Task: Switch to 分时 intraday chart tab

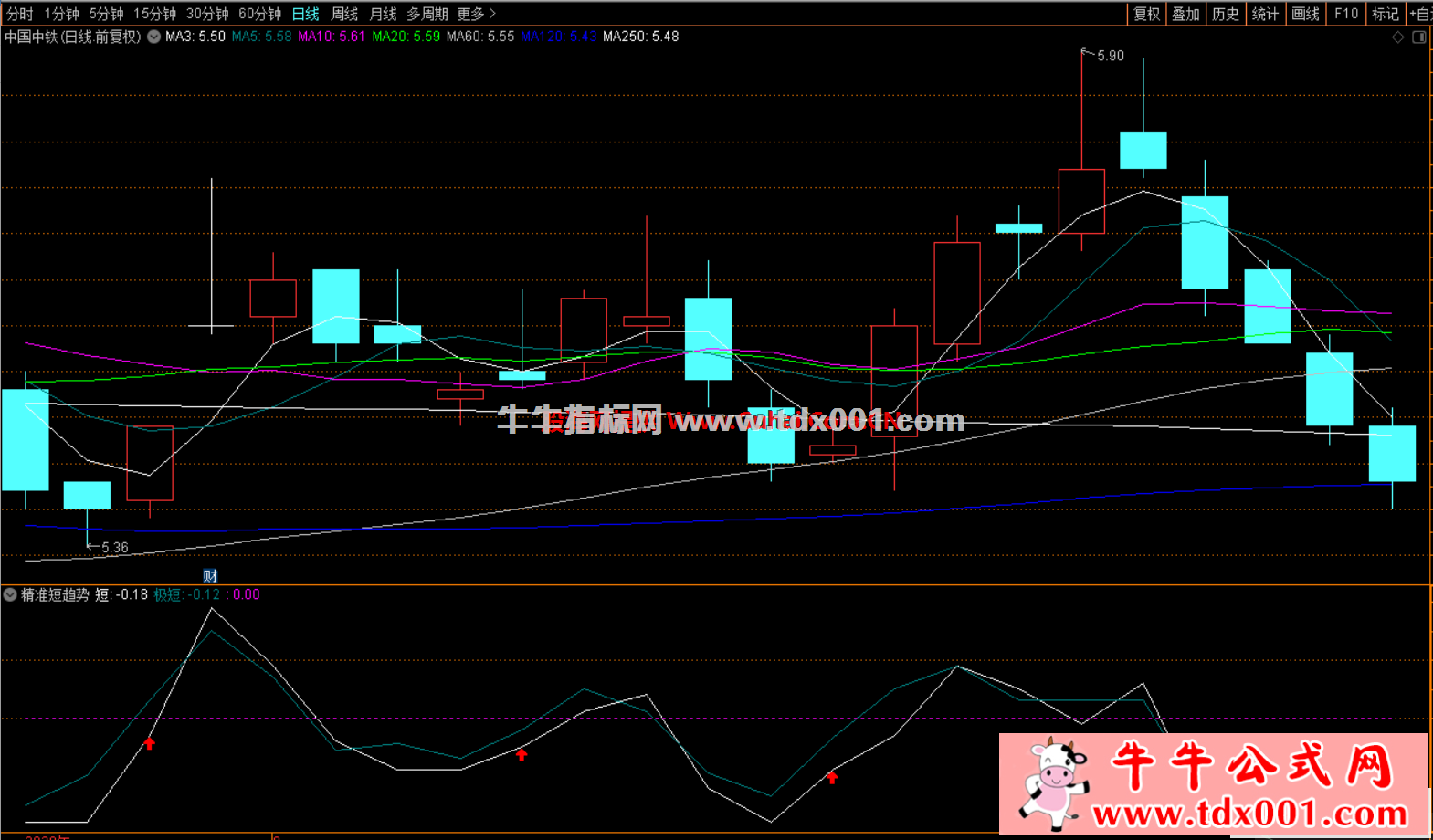Action: tap(19, 14)
